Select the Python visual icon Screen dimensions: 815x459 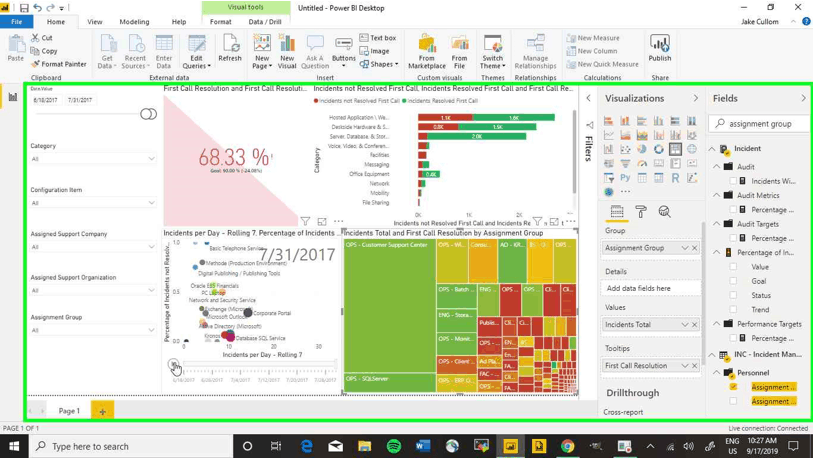[625, 178]
